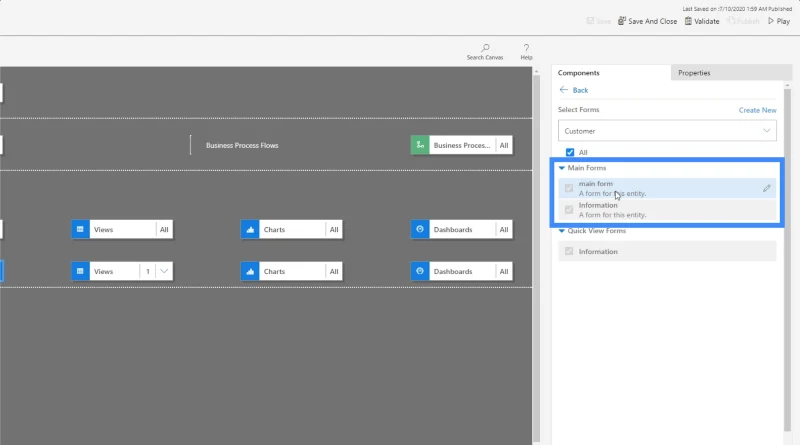Screen dimensions: 800x445
Task: Click the Back arrow icon
Action: [x=563, y=90]
